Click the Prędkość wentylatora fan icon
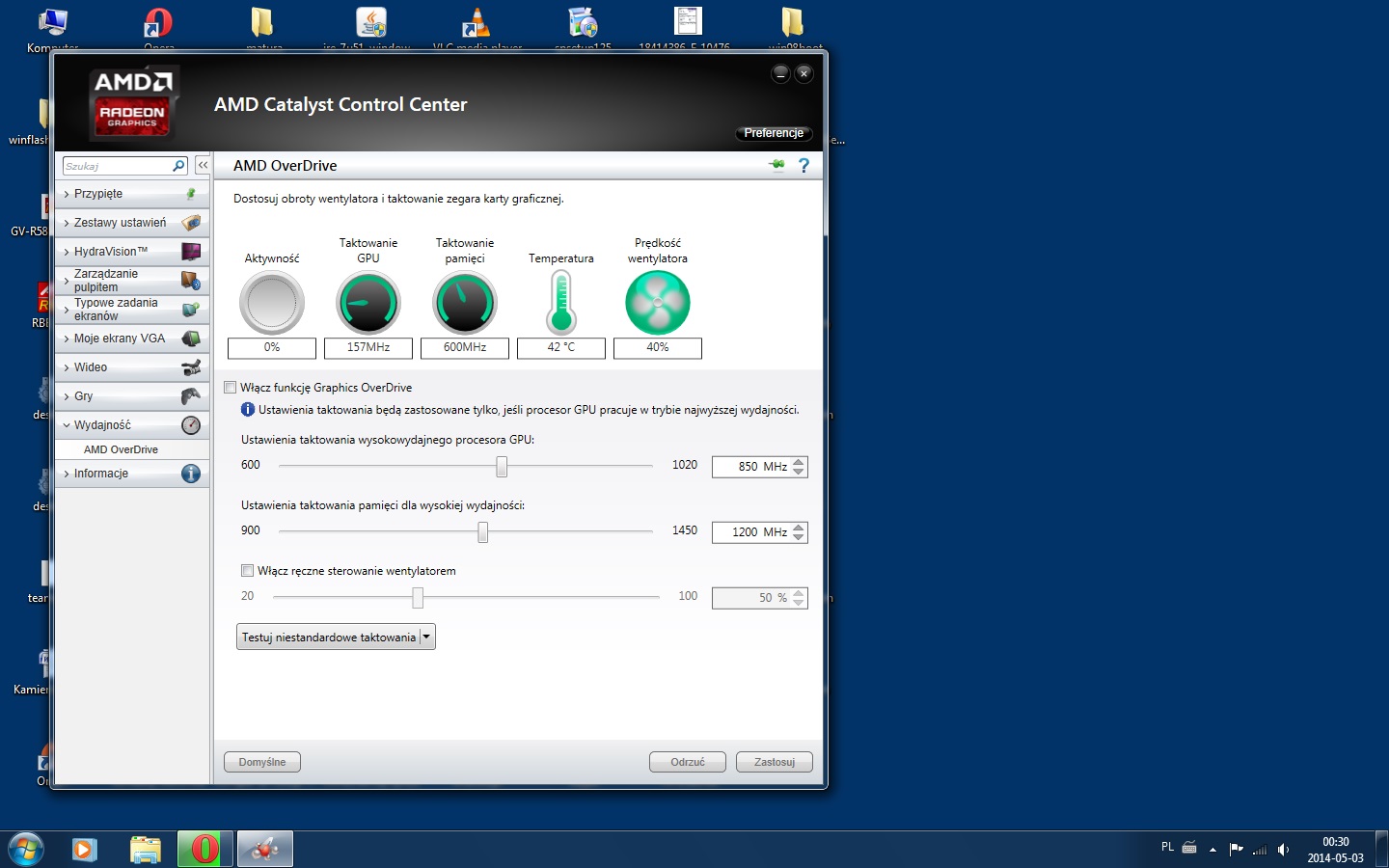This screenshot has width=1389, height=868. click(658, 303)
